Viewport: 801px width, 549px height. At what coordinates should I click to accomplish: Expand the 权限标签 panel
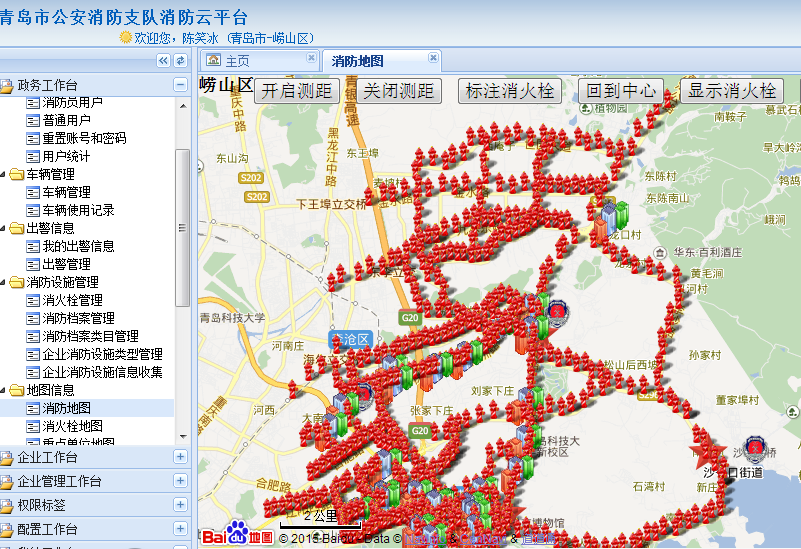click(180, 505)
